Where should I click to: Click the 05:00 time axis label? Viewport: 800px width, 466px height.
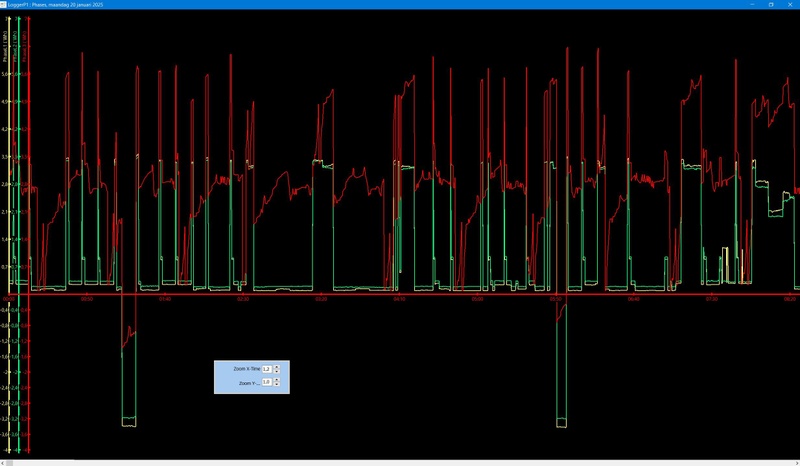(477, 299)
